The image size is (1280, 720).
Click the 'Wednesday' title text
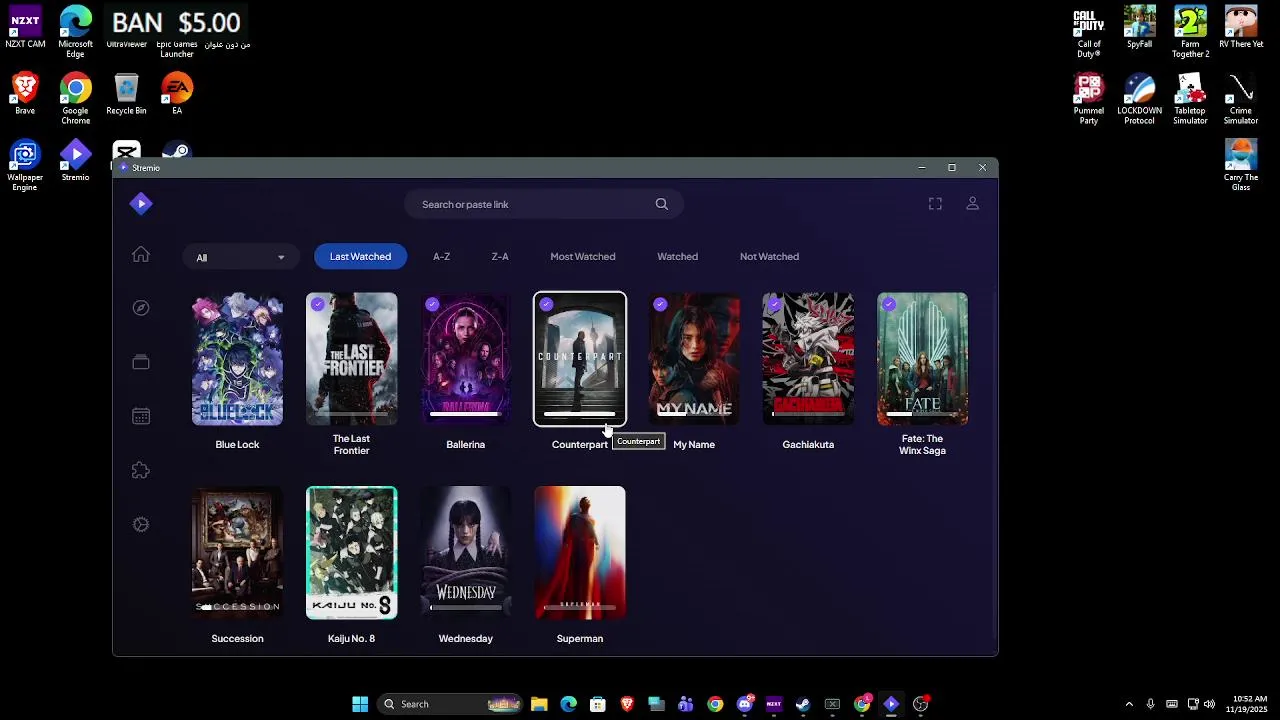point(465,639)
